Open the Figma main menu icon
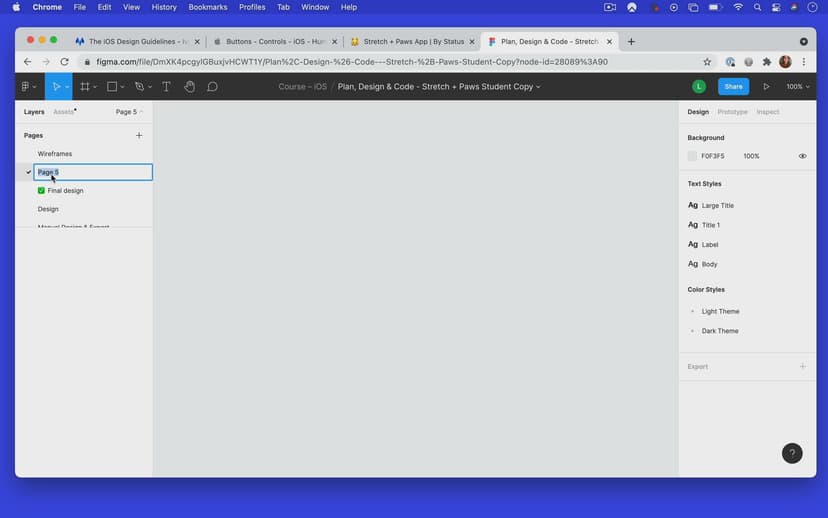The image size is (828, 518). (26, 87)
